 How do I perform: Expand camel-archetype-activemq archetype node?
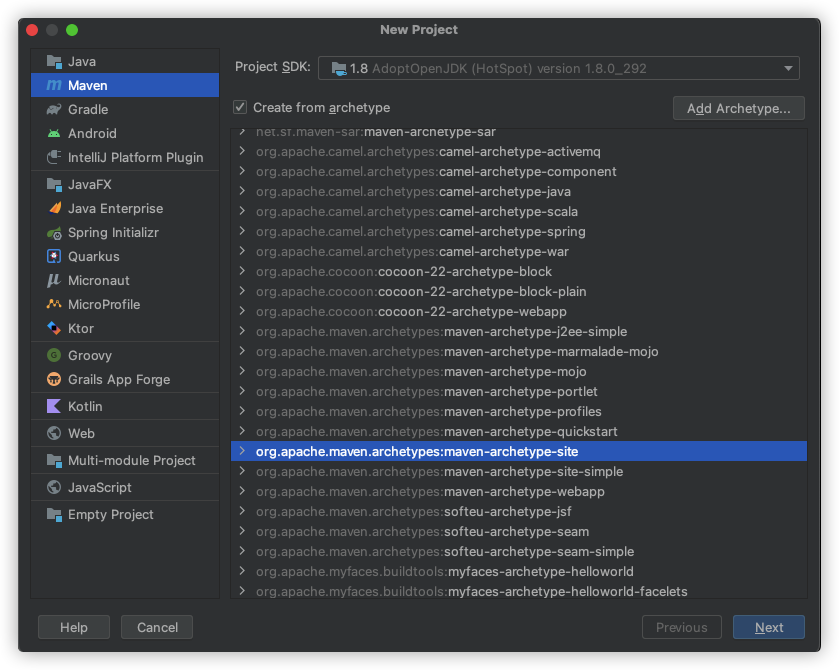tap(242, 151)
